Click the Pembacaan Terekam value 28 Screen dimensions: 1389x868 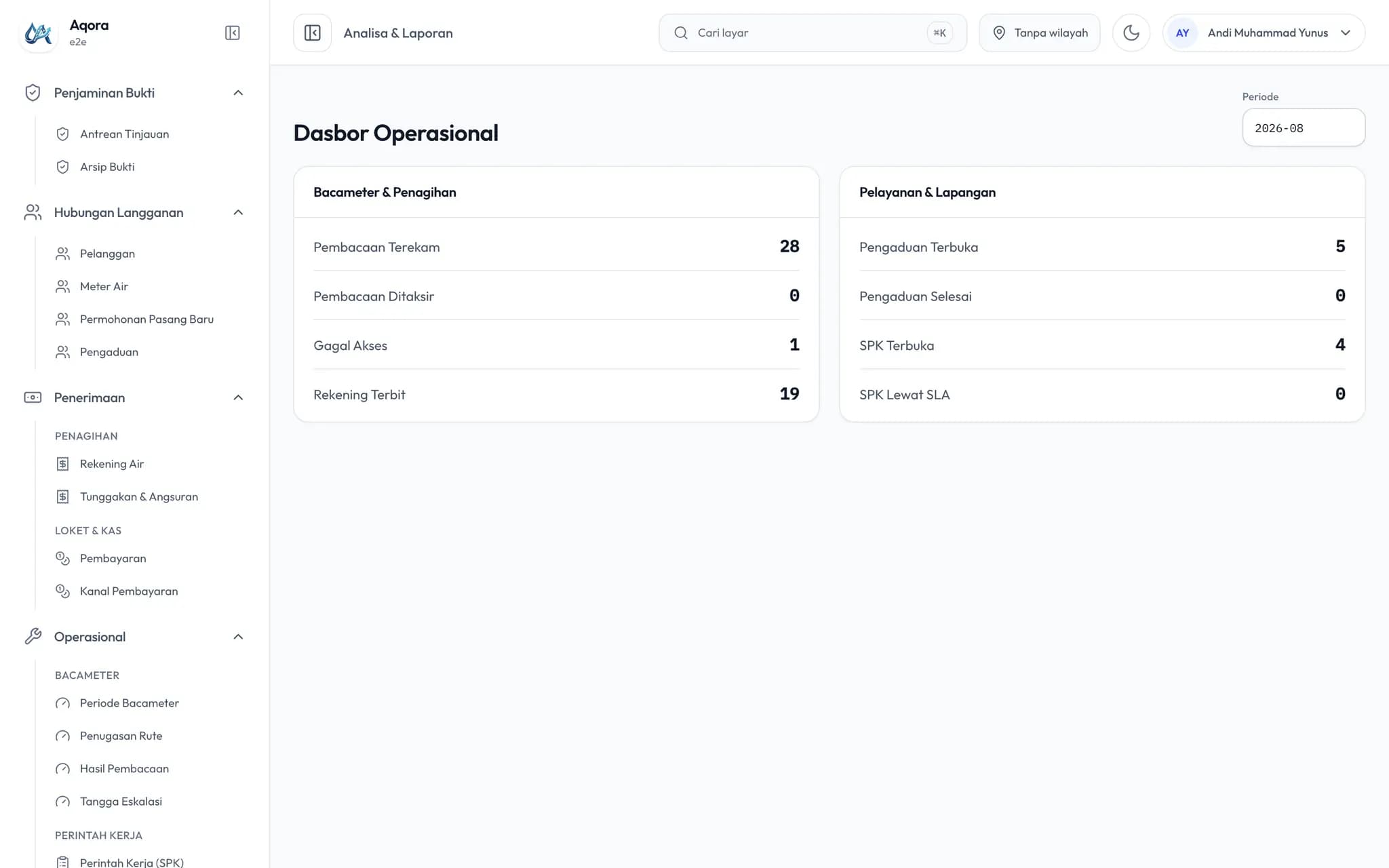(789, 246)
